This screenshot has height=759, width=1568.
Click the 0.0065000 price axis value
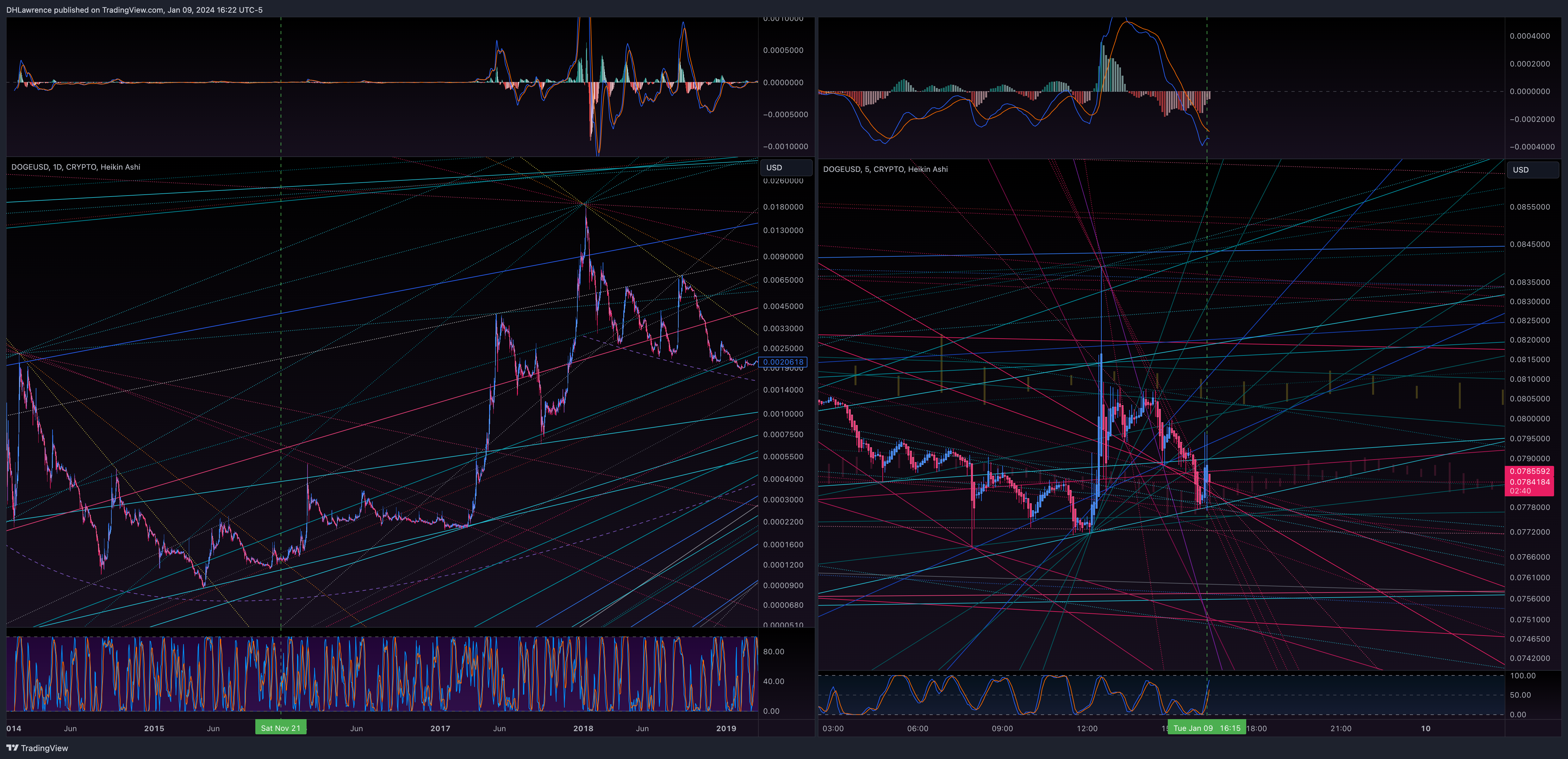pyautogui.click(x=783, y=280)
